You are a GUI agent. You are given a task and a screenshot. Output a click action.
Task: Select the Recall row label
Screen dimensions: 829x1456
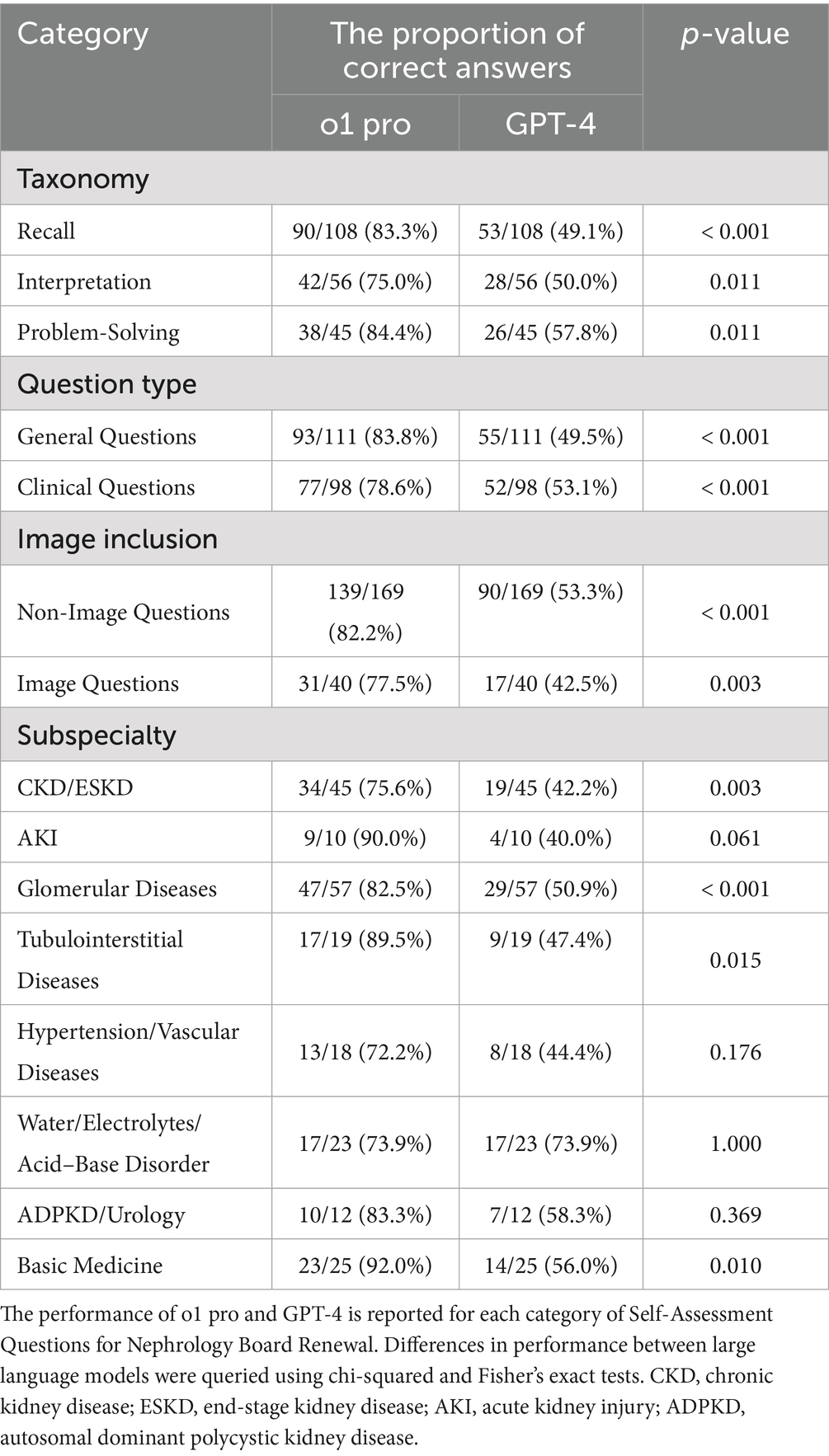click(x=46, y=231)
